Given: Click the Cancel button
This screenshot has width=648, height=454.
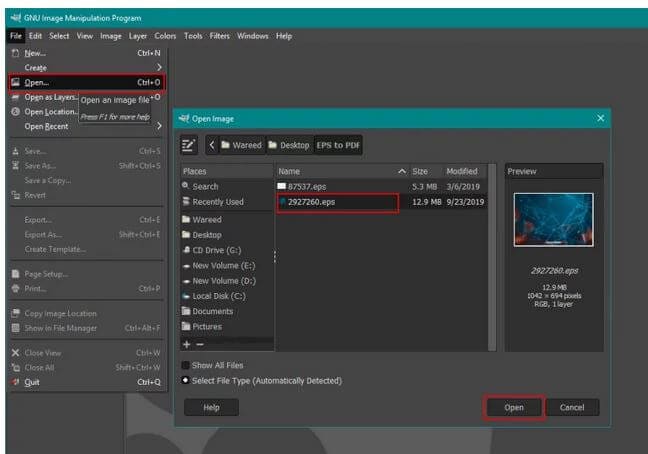Looking at the screenshot, I should [x=572, y=407].
